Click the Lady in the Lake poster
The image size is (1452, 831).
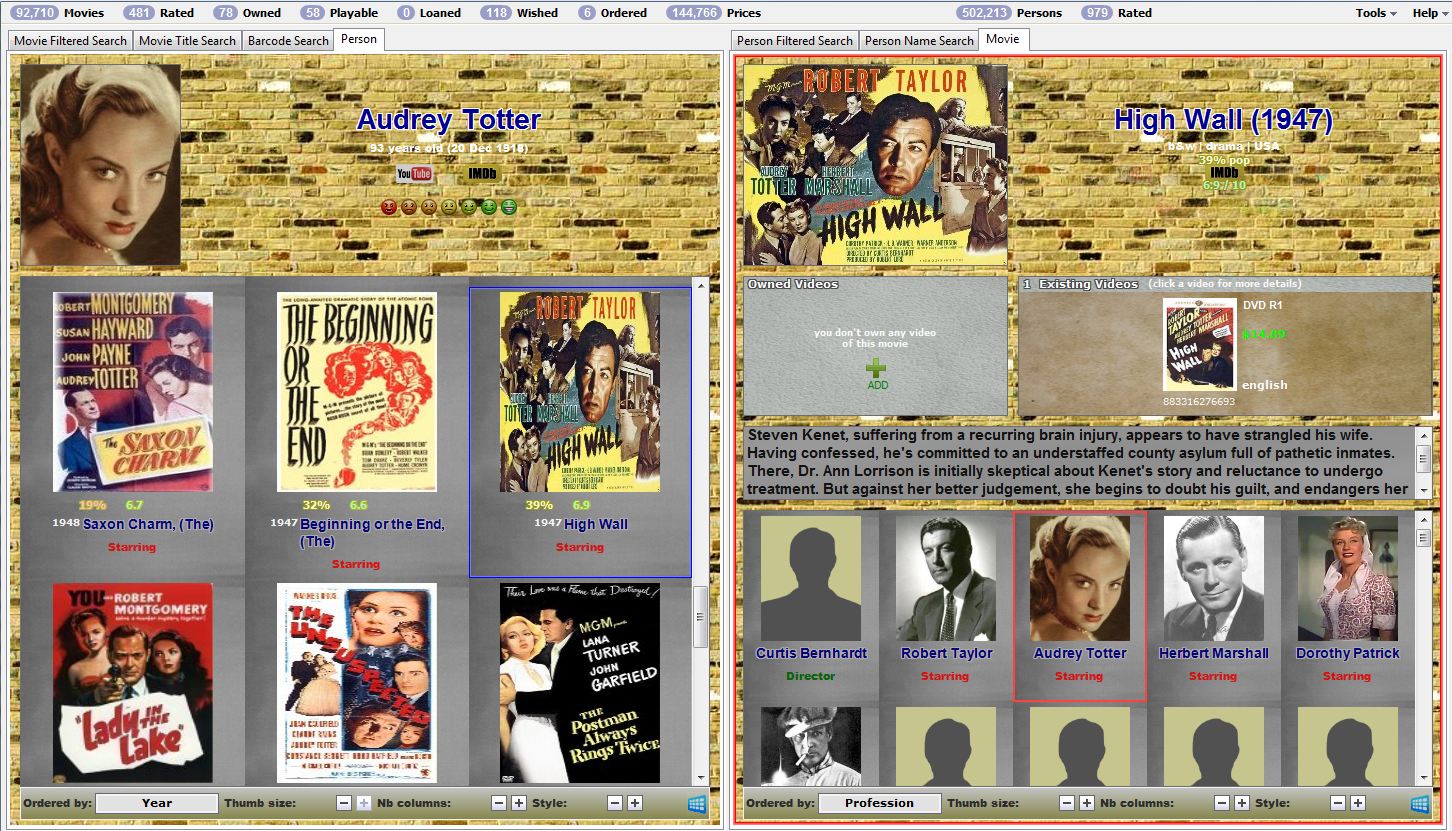(133, 683)
